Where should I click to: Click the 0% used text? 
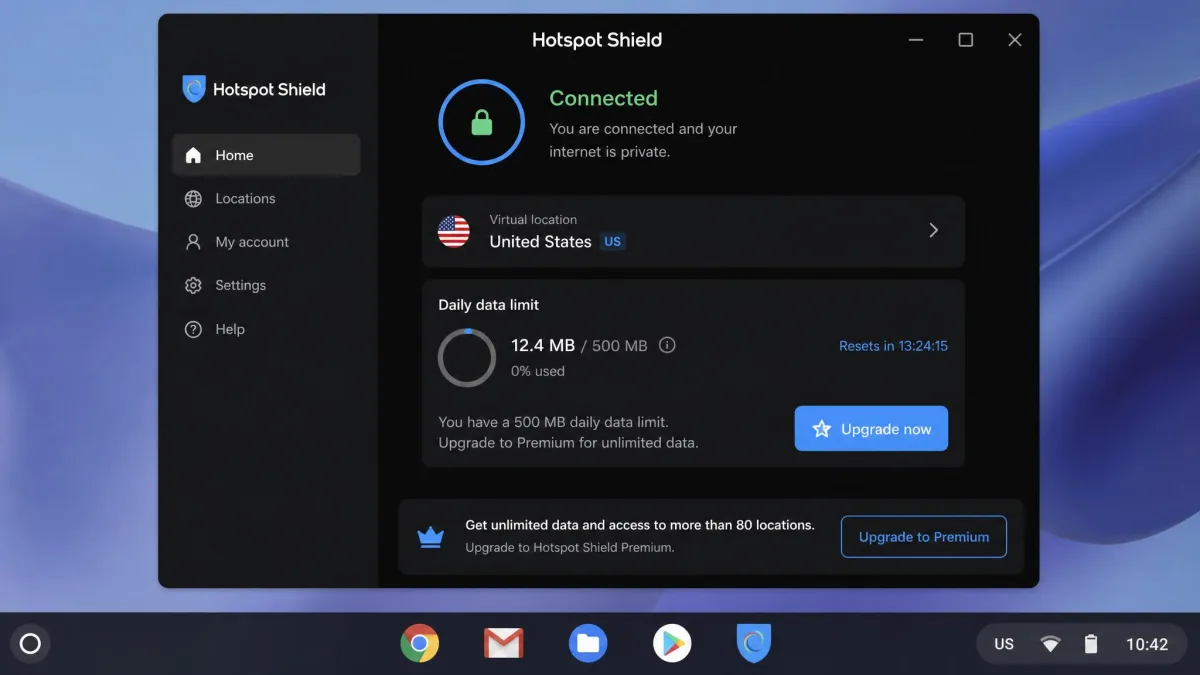538,371
